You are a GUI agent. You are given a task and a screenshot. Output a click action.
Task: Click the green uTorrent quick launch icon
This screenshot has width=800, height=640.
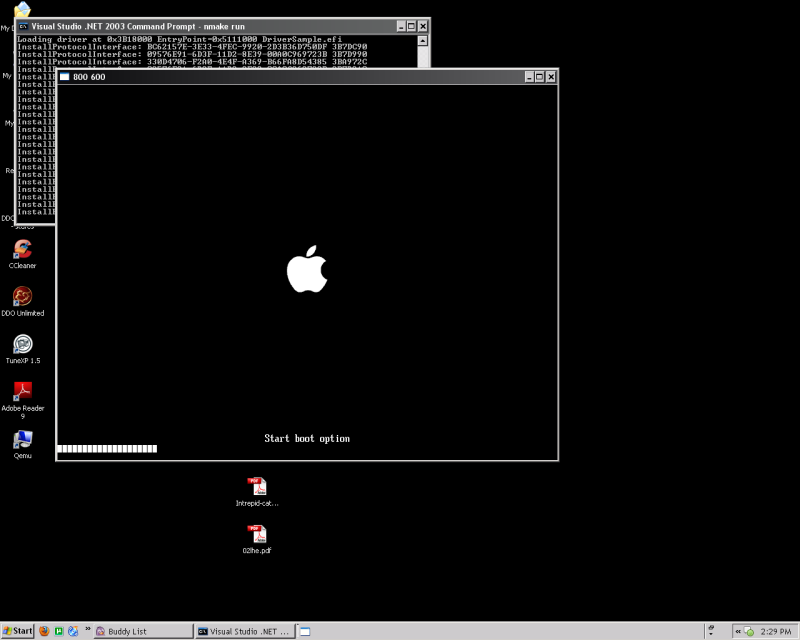tap(59, 631)
